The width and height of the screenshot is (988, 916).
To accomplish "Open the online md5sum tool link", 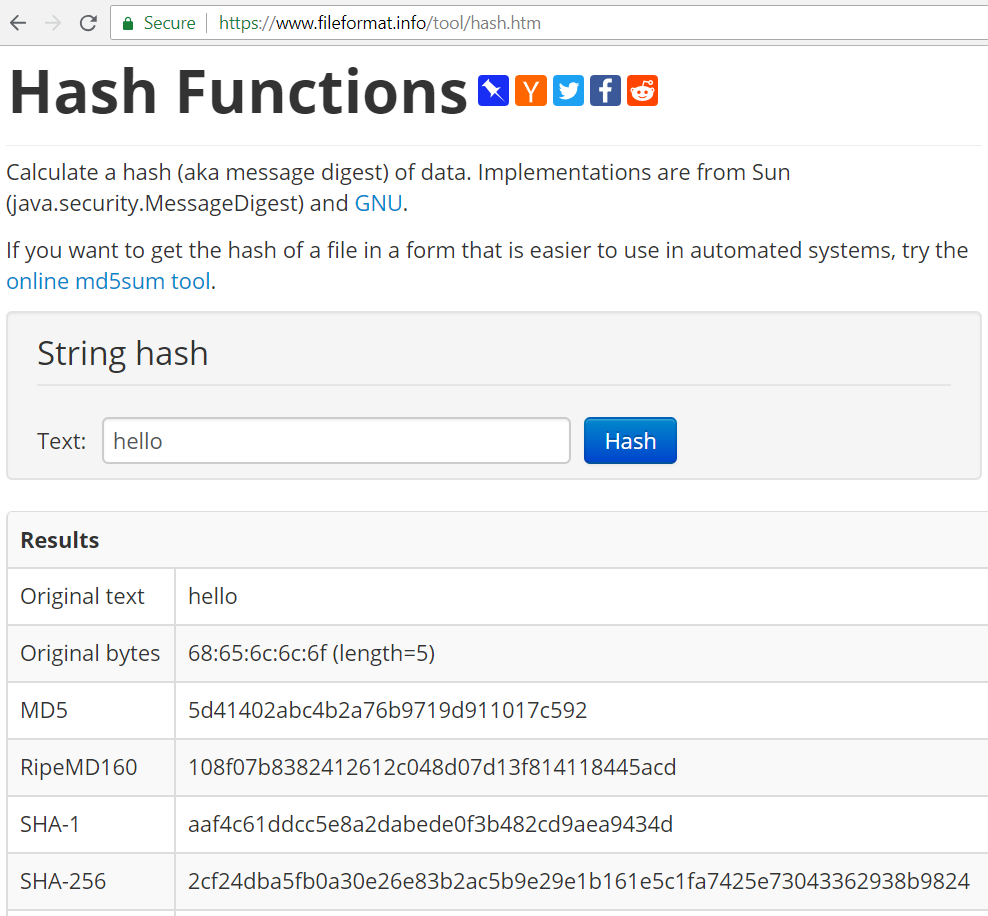I will 109,281.
